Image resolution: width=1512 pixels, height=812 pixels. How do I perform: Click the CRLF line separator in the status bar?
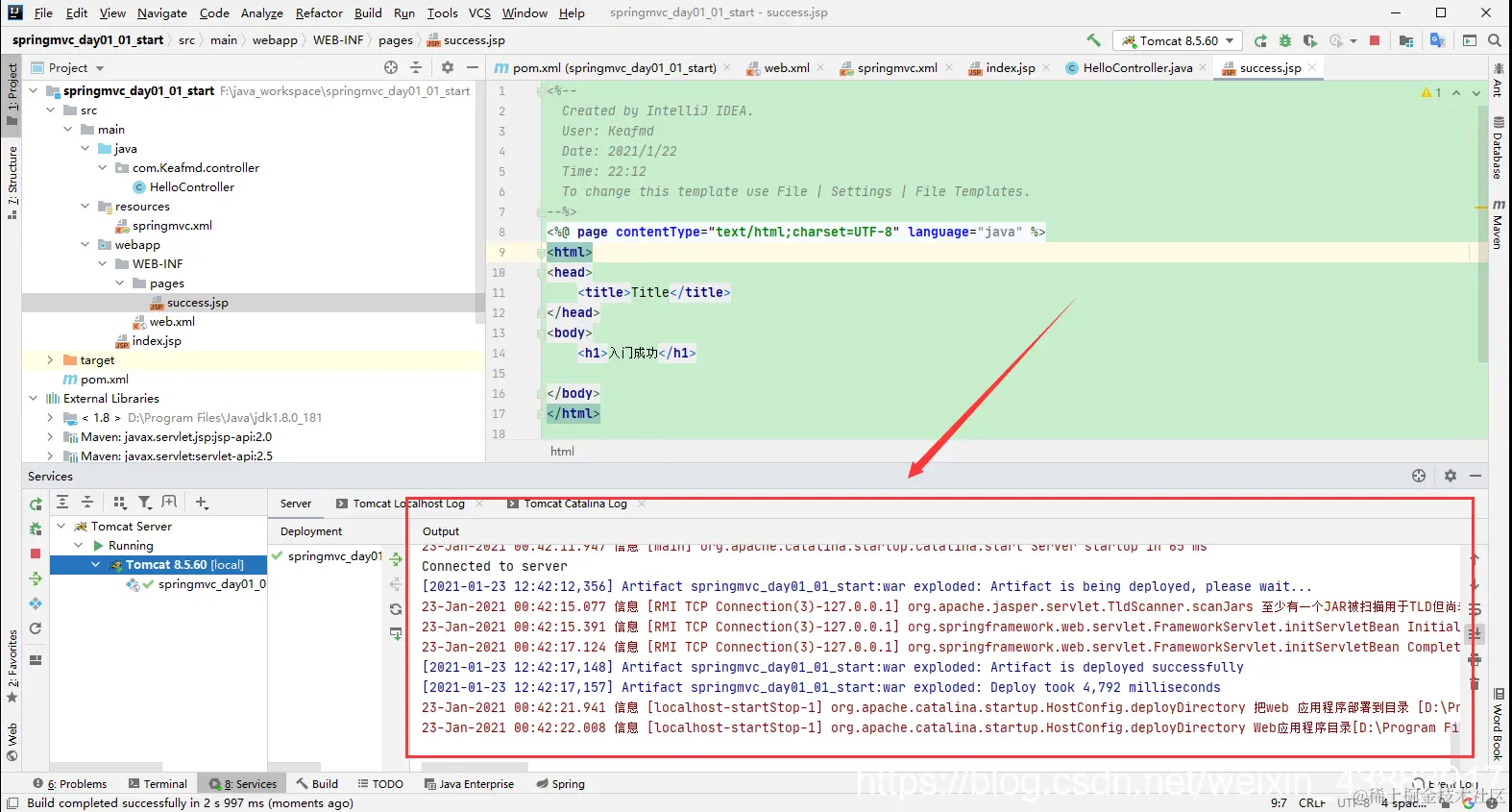1312,802
